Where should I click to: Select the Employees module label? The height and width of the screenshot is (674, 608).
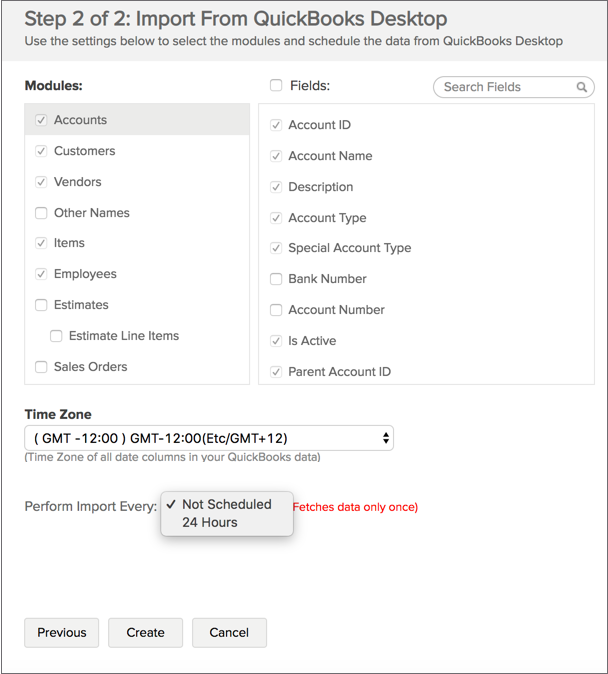(85, 274)
